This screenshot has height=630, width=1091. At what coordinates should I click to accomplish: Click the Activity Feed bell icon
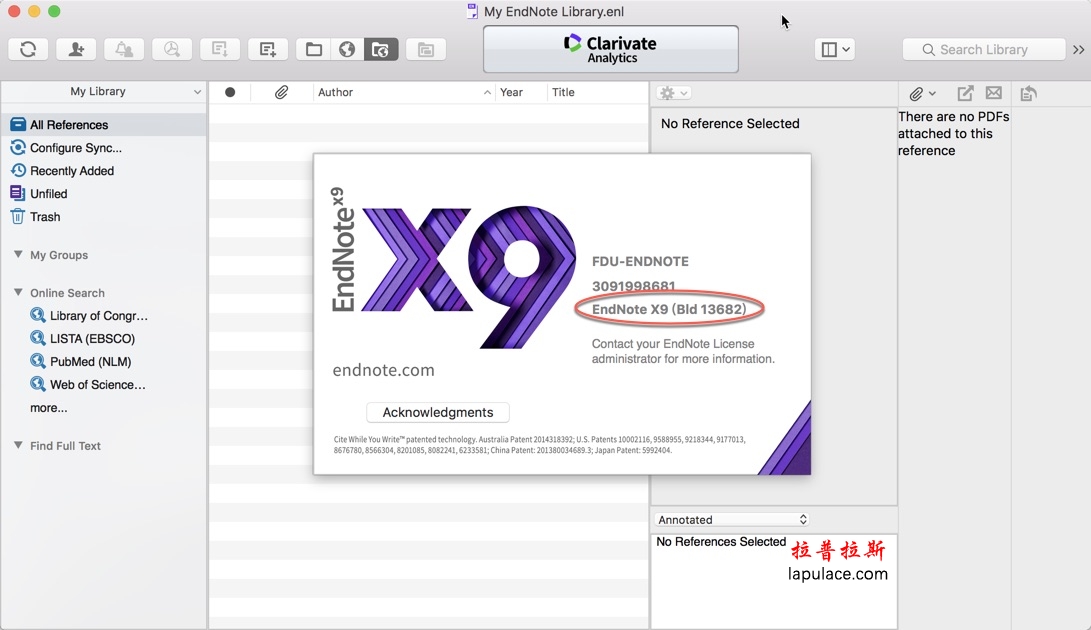click(124, 49)
